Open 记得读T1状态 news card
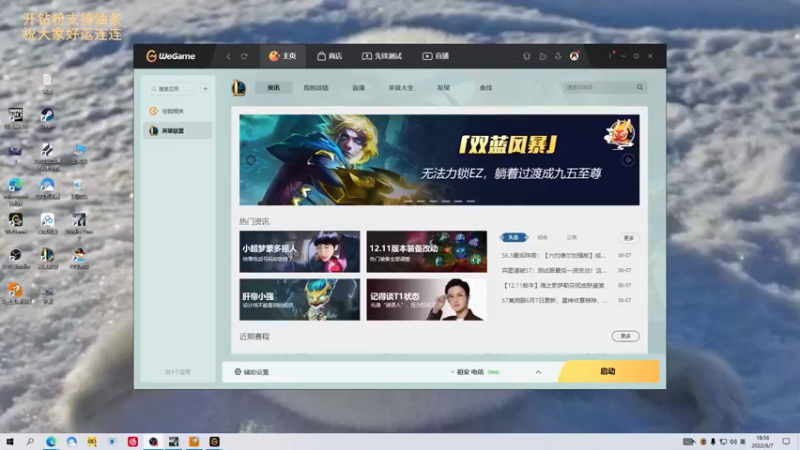This screenshot has width=800, height=450. click(427, 299)
